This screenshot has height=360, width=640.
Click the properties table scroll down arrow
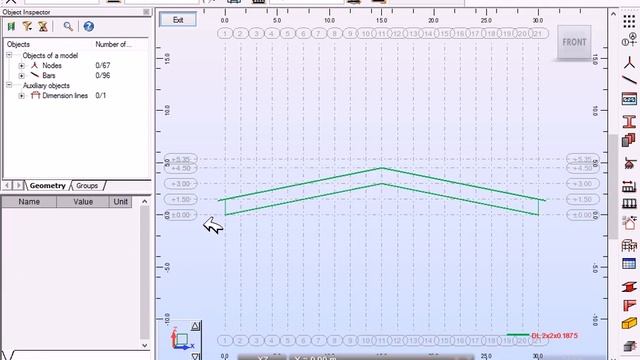(x=144, y=345)
